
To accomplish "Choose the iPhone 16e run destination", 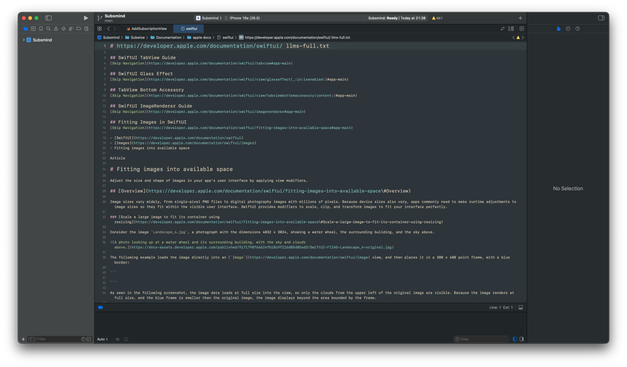I will 242,18.
